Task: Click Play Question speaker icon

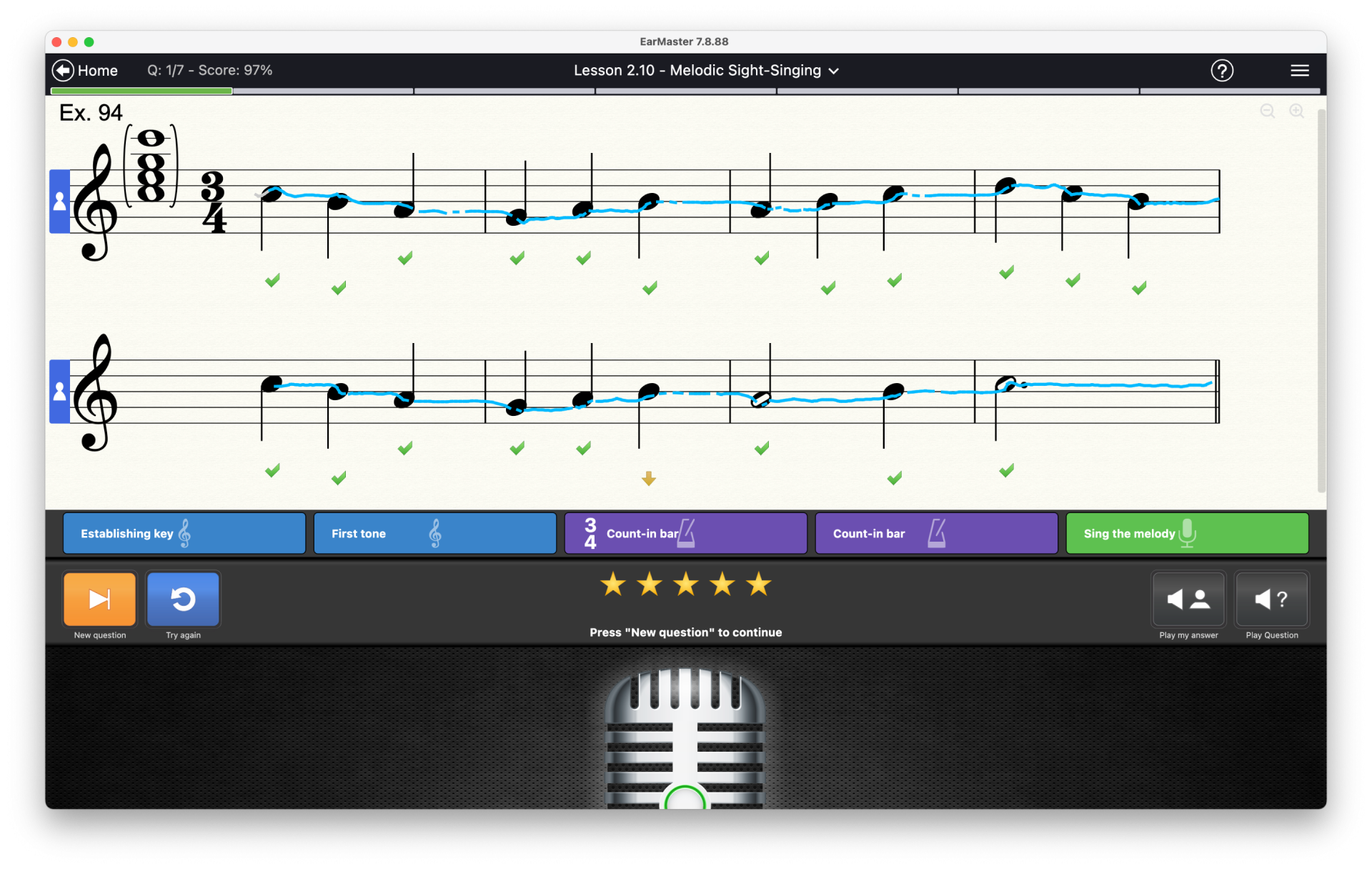Action: pos(1271,599)
